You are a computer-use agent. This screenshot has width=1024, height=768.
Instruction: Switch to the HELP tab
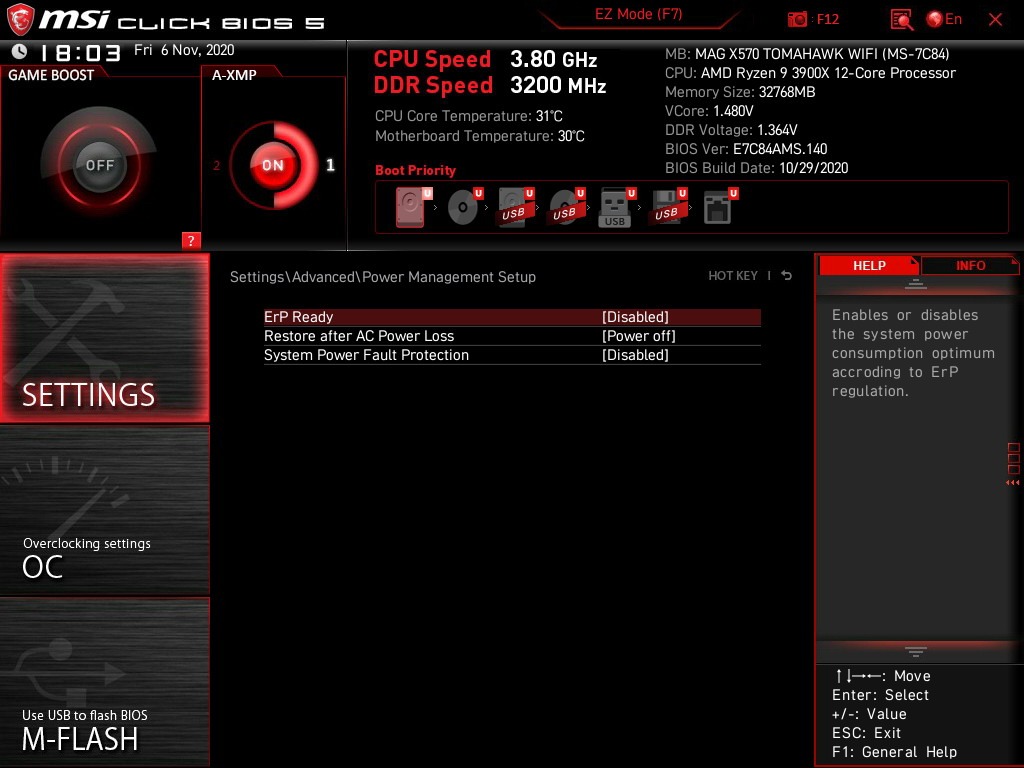pyautogui.click(x=869, y=265)
